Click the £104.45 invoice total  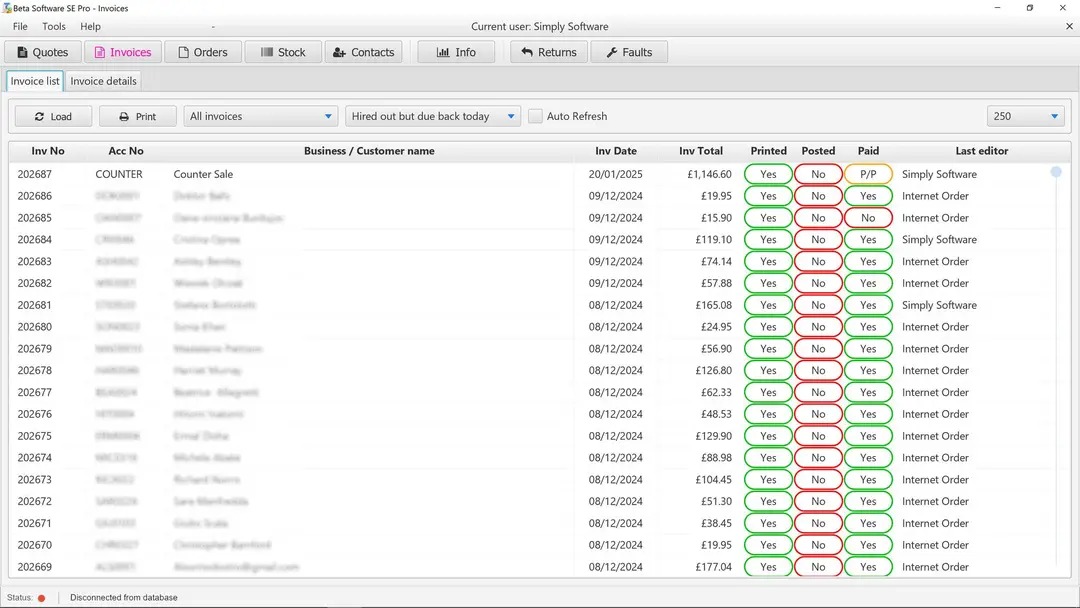tap(714, 479)
